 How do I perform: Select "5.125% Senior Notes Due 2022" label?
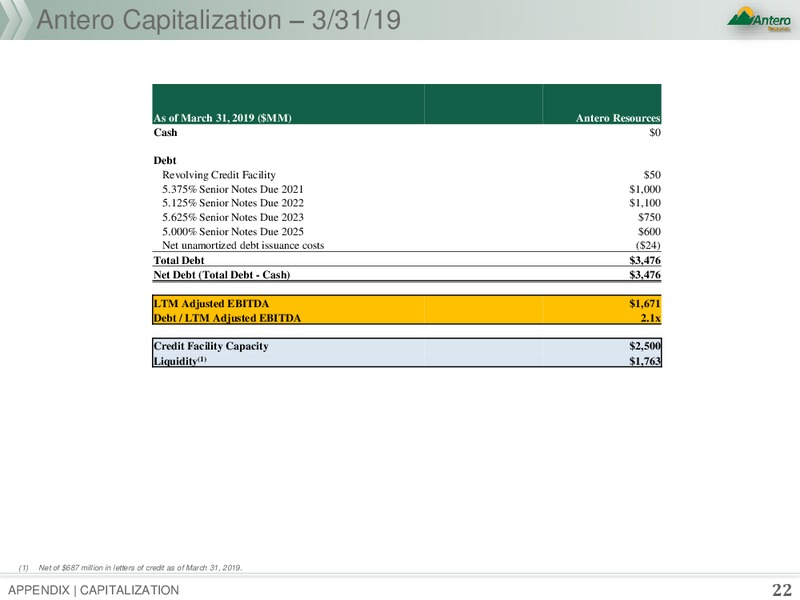(x=233, y=203)
